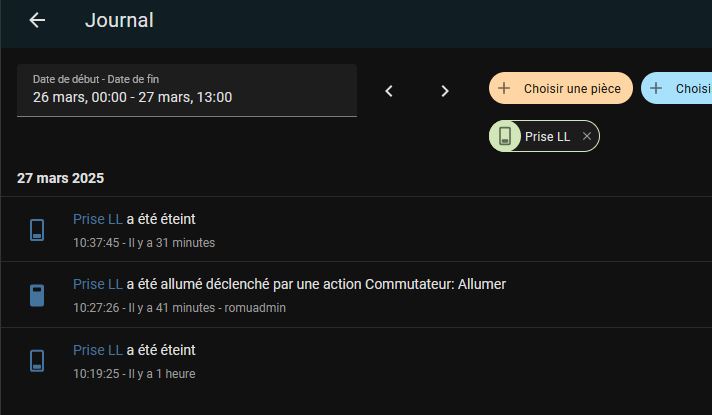This screenshot has width=712, height=415.
Task: Open Prise LL link in 10:37:45 entry
Action: [x=98, y=219]
